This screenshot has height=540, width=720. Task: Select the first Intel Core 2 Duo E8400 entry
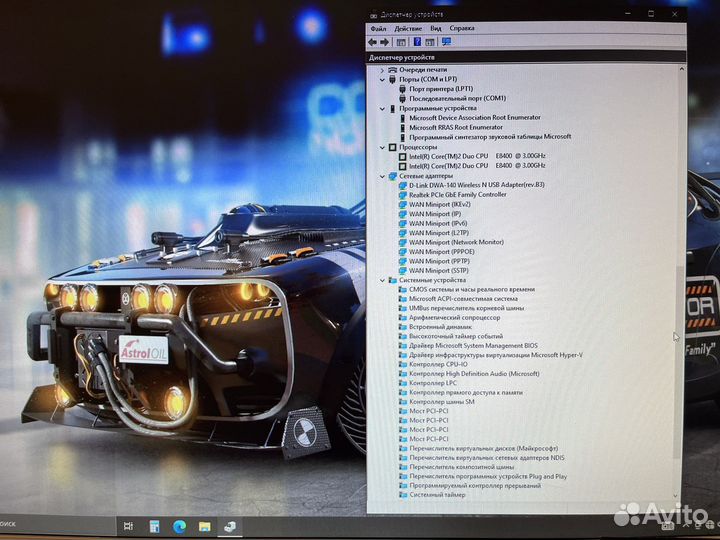pyautogui.click(x=477, y=156)
